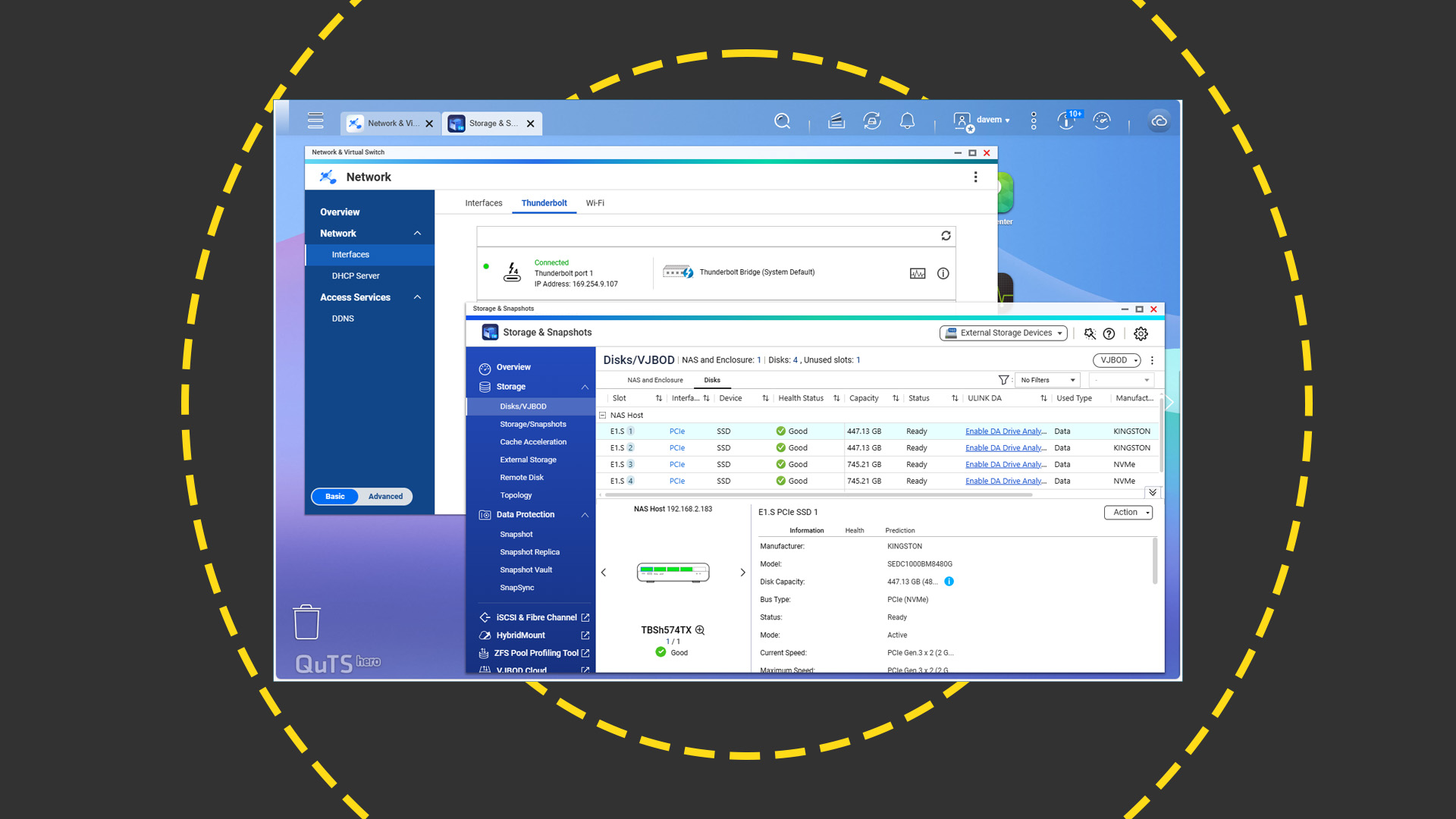Screen dimensions: 1456x819
Task: Open the info icon with 10+ badge
Action: click(1068, 120)
